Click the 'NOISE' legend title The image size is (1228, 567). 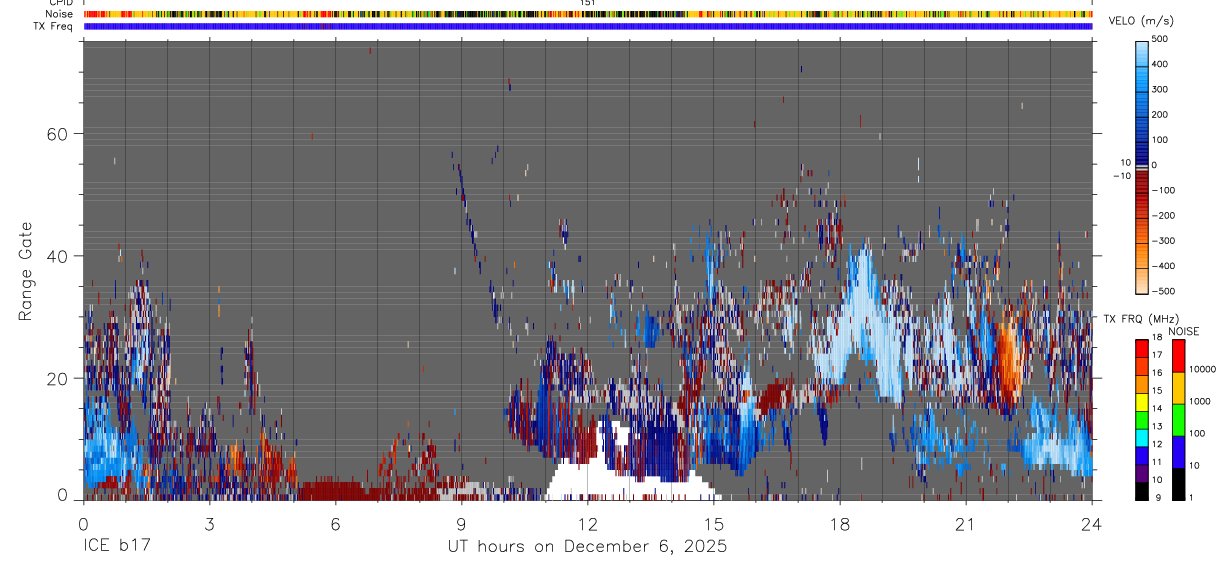pos(1183,331)
